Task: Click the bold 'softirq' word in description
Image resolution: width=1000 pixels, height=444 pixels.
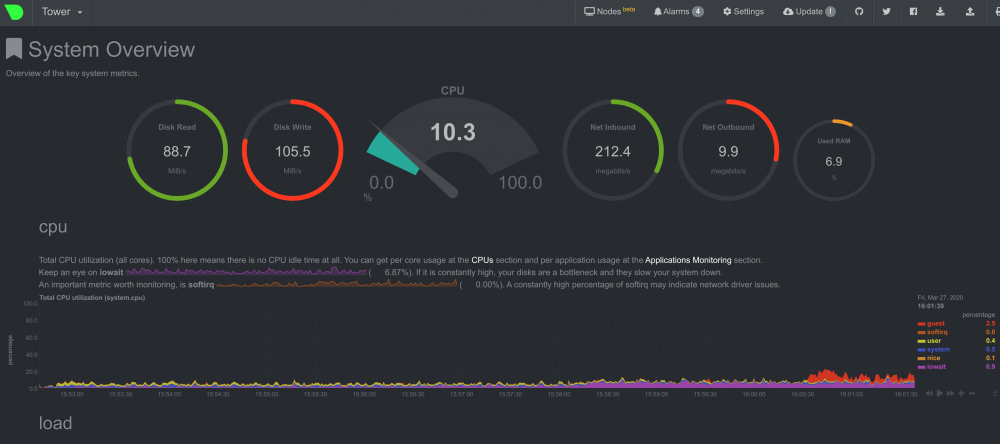Action: pyautogui.click(x=200, y=285)
